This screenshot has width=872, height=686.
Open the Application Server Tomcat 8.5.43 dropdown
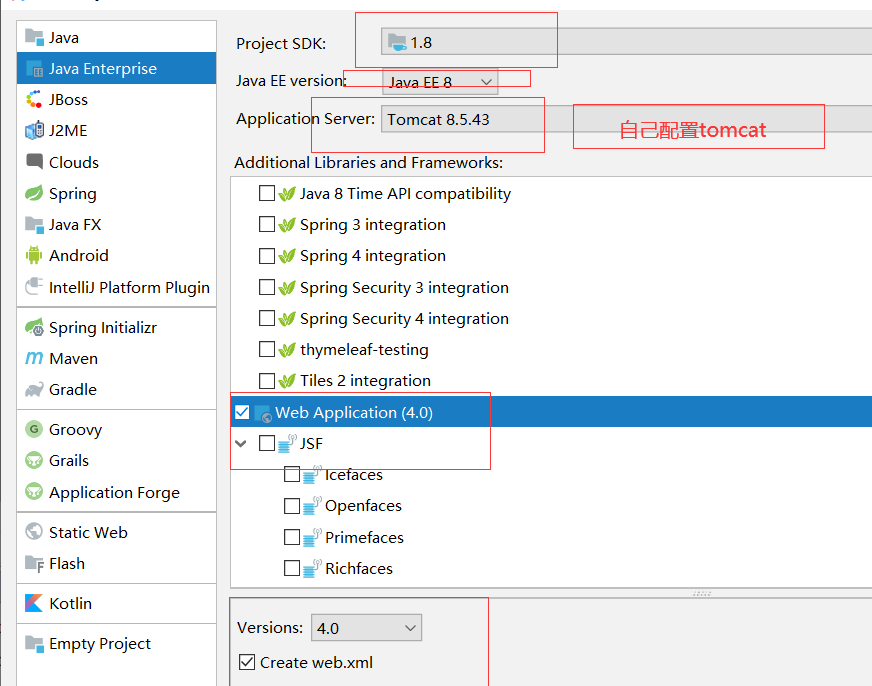pos(626,120)
